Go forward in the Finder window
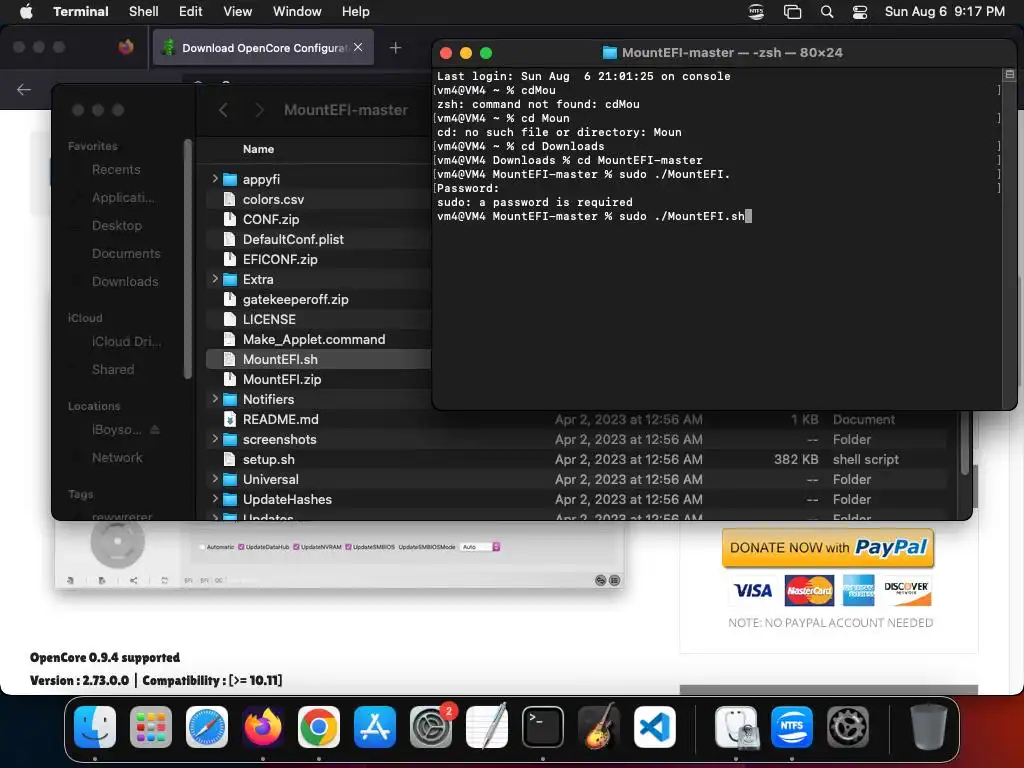Viewport: 1024px width, 768px height. (259, 110)
